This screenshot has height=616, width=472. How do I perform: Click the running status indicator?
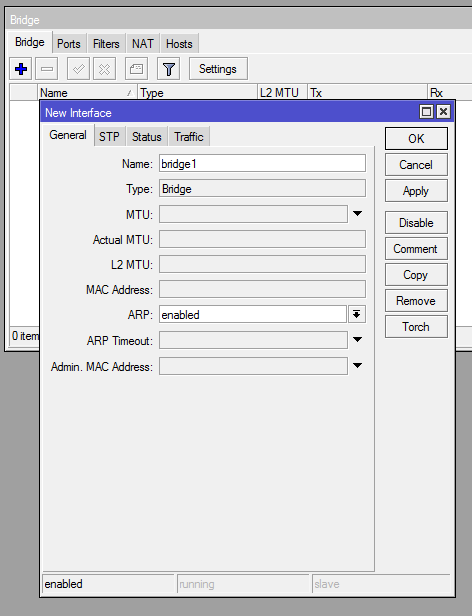tap(243, 584)
